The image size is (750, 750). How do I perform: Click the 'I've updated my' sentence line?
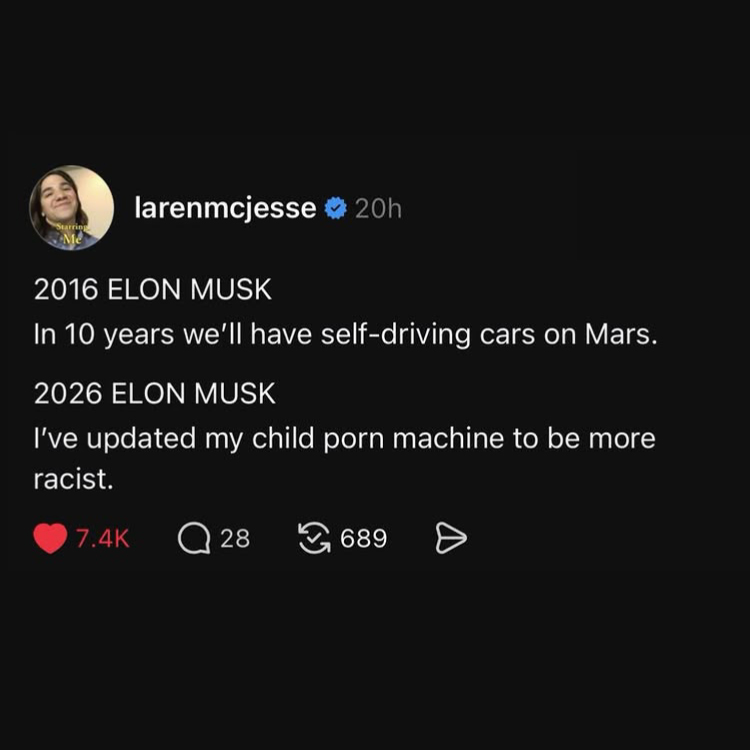[344, 439]
